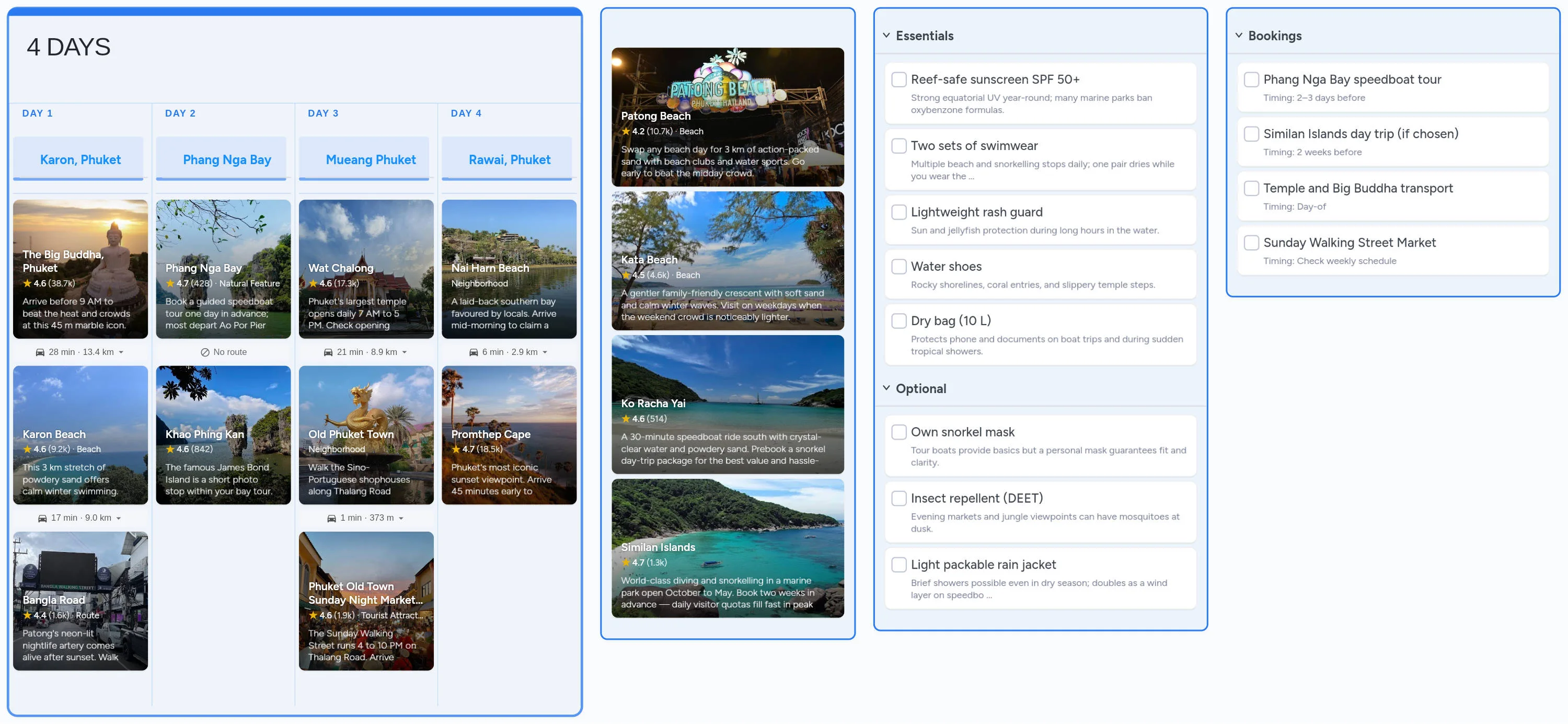Click the car icon on 28 min route
This screenshot has width=1568, height=724.
(40, 352)
